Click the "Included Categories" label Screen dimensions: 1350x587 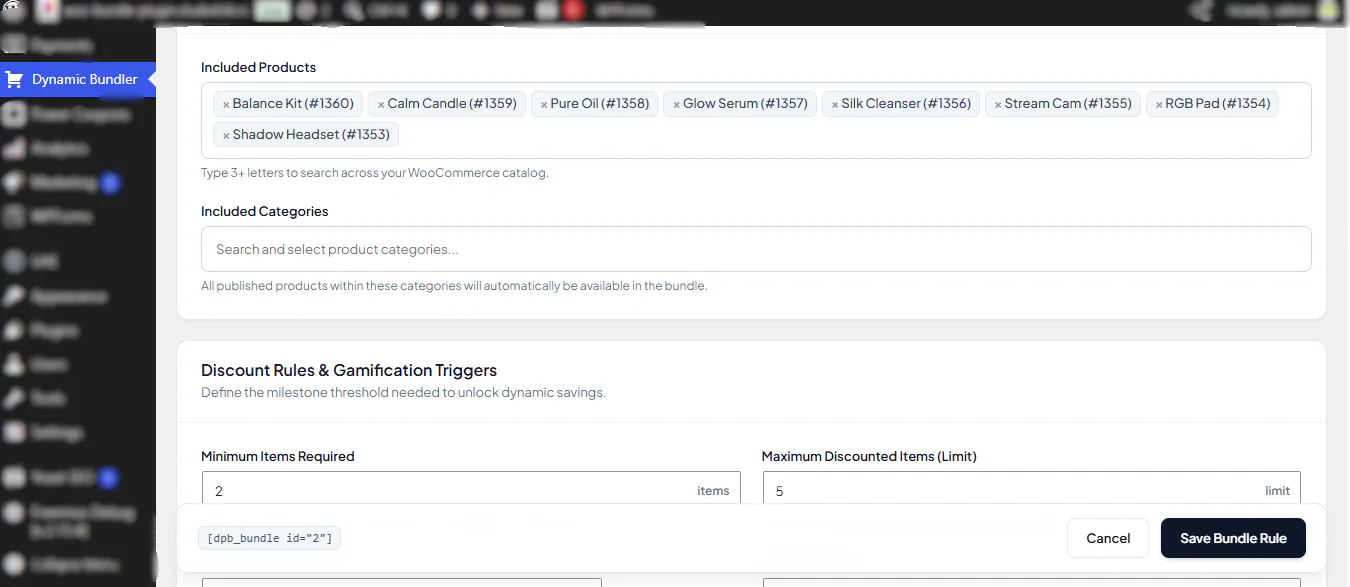(x=264, y=211)
